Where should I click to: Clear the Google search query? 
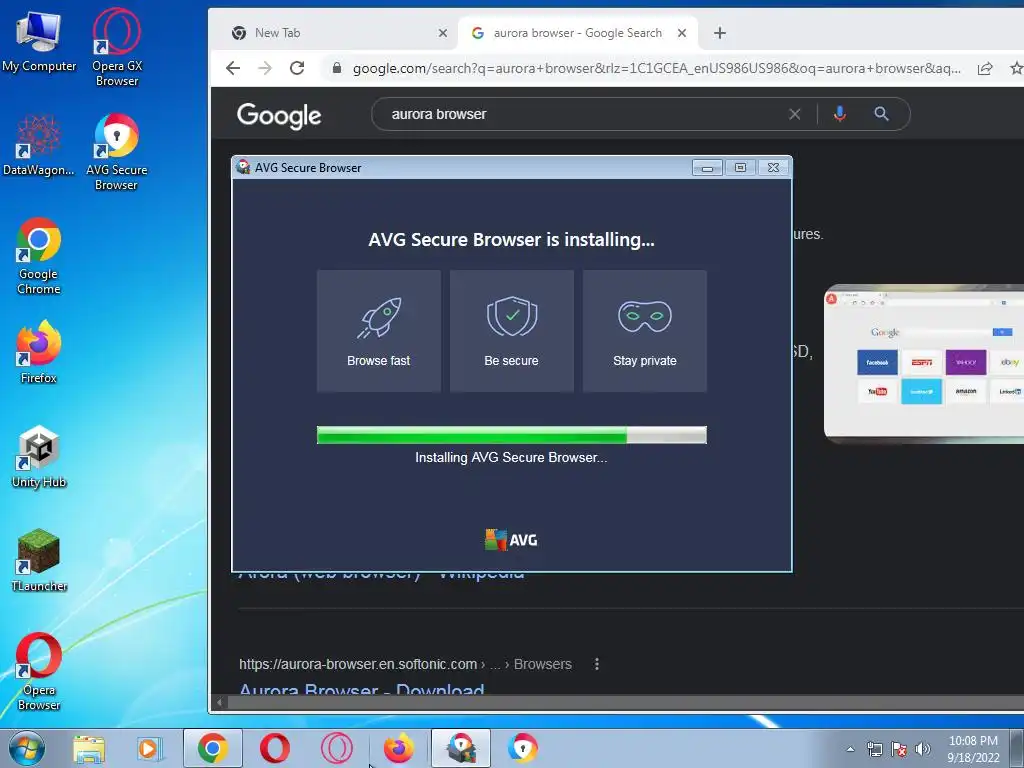click(x=795, y=114)
